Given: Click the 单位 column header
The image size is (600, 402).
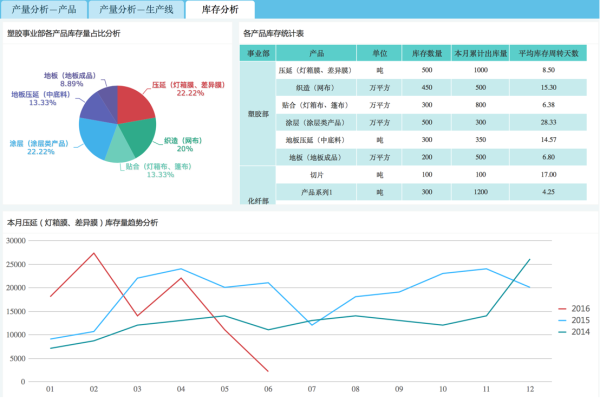Looking at the screenshot, I should [379, 53].
